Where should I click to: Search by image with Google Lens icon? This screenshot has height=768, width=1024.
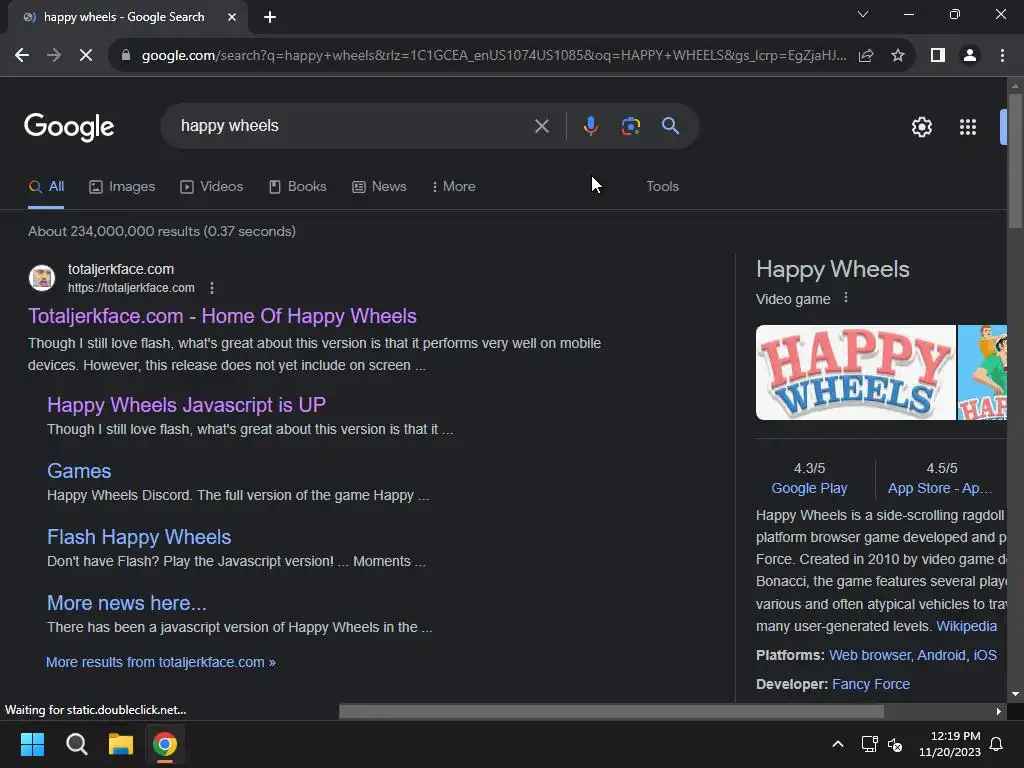(x=631, y=126)
